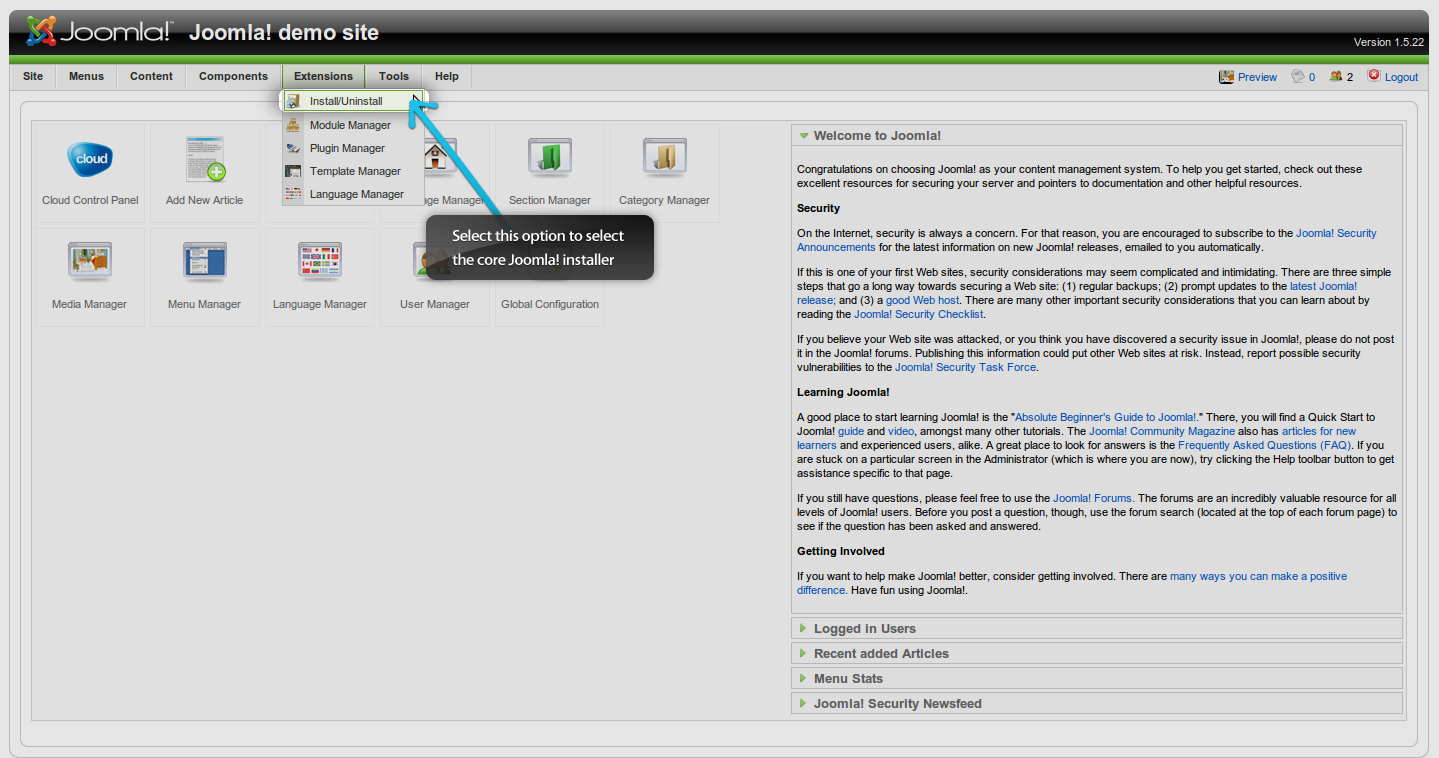Click the Preview link

tap(1257, 77)
